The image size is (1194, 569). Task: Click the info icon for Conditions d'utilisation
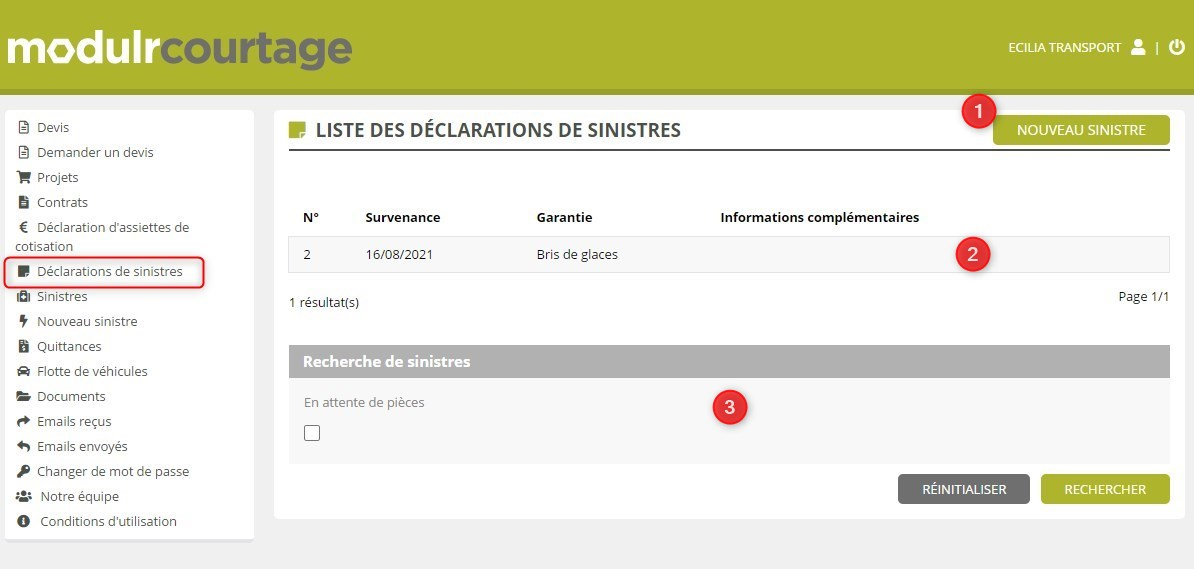[x=24, y=522]
